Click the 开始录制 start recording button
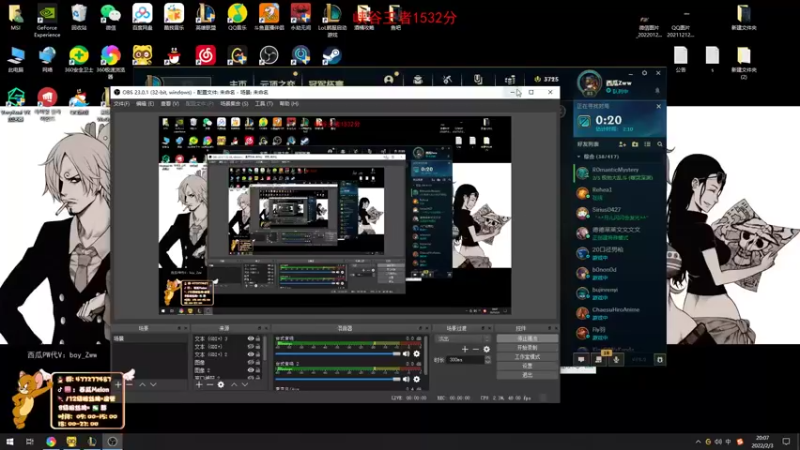Screen dimensions: 800x450 click(x=527, y=348)
